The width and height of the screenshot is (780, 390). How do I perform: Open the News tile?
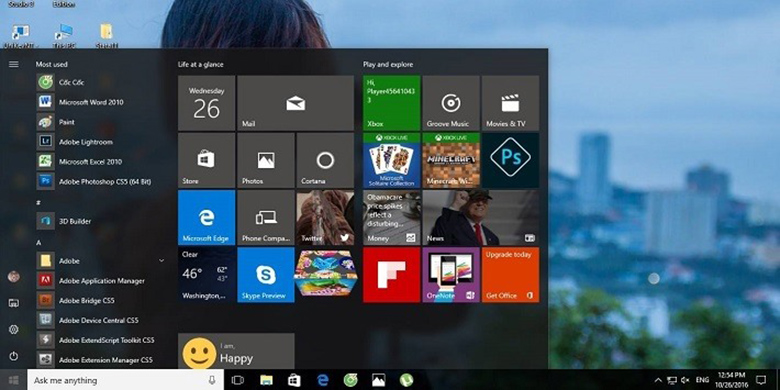pyautogui.click(x=481, y=217)
